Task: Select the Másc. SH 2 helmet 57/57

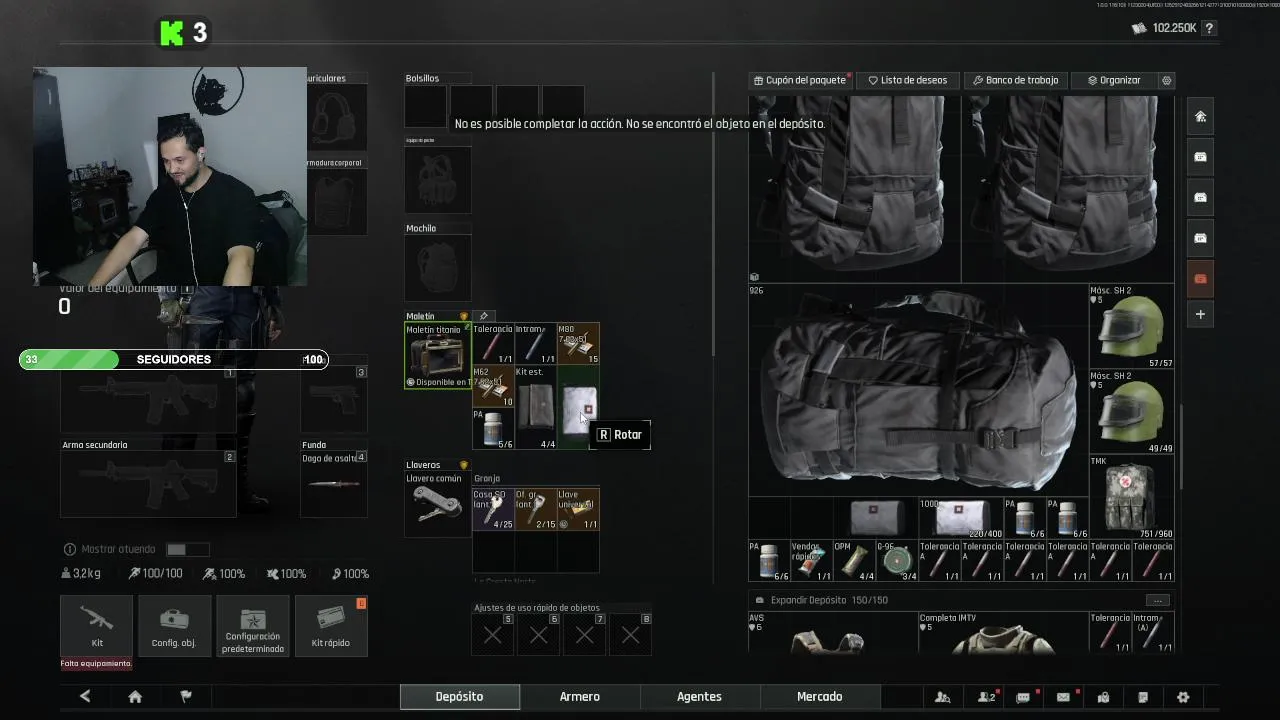Action: coord(1131,327)
